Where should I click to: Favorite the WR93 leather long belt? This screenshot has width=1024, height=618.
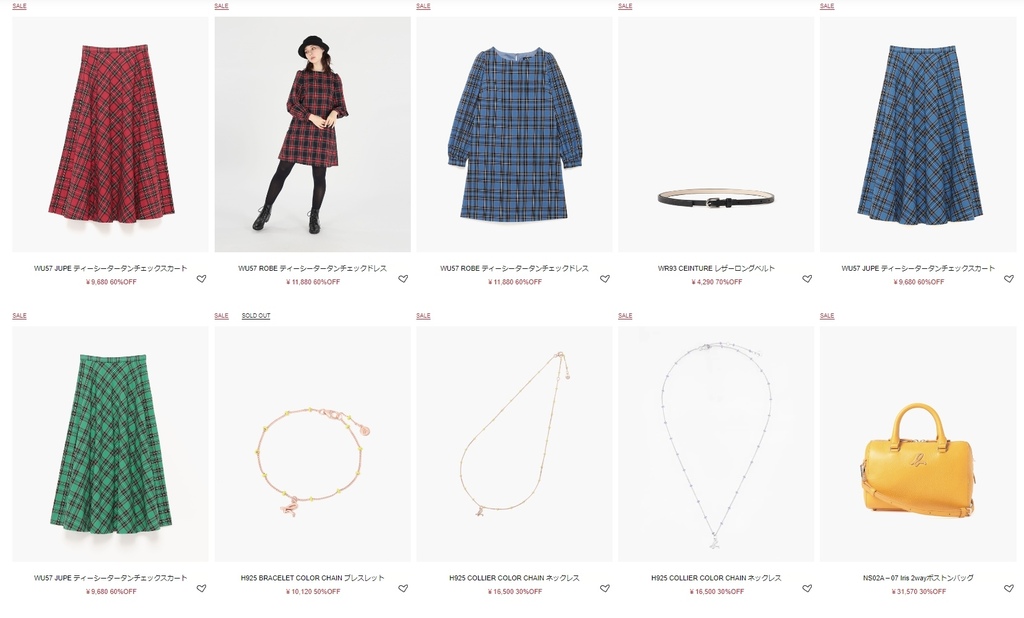807,279
